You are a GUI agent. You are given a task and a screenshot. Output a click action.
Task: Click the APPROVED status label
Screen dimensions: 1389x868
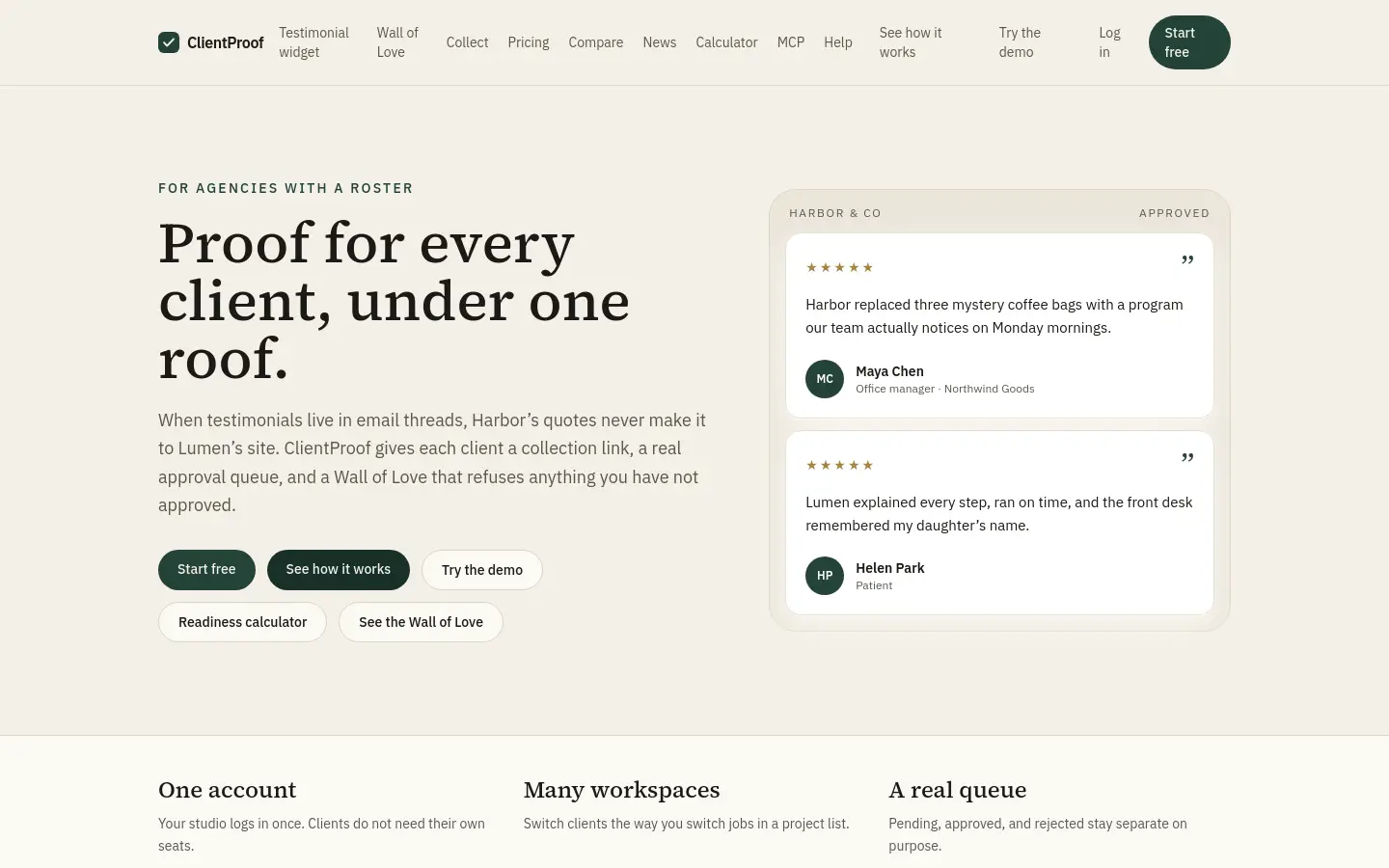coord(1174,213)
